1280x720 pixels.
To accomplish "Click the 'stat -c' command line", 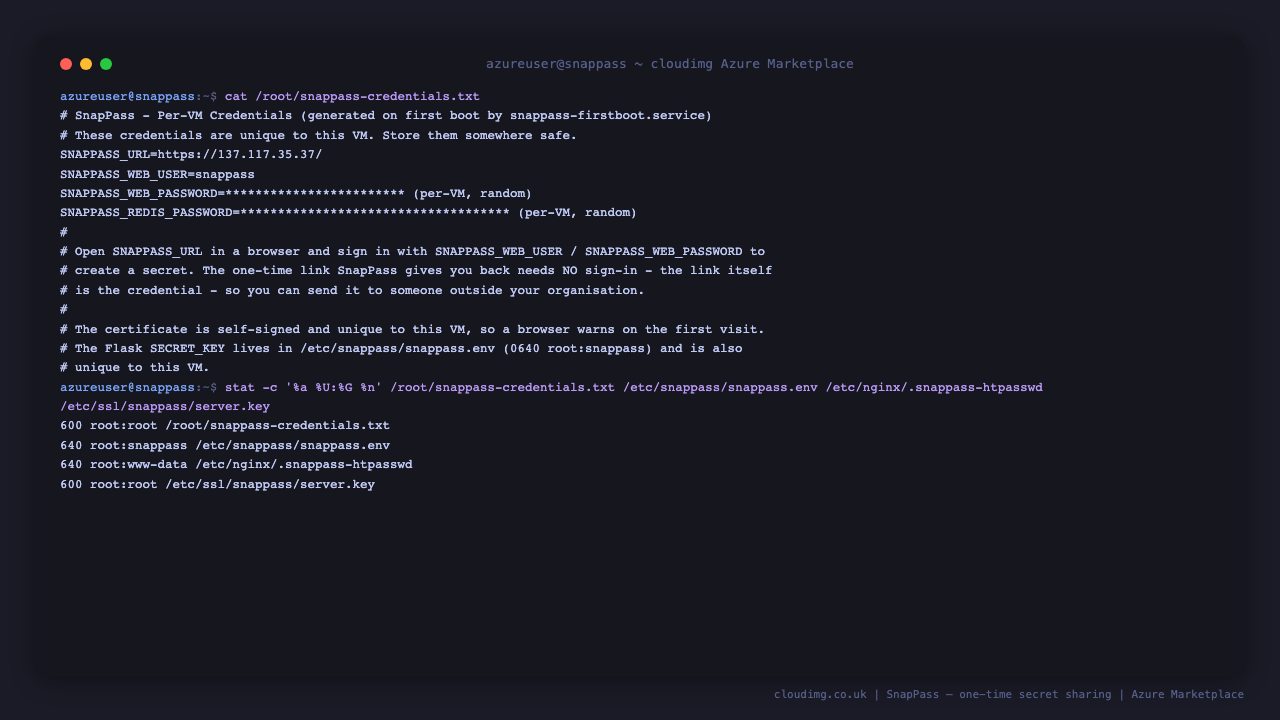I will coord(634,387).
